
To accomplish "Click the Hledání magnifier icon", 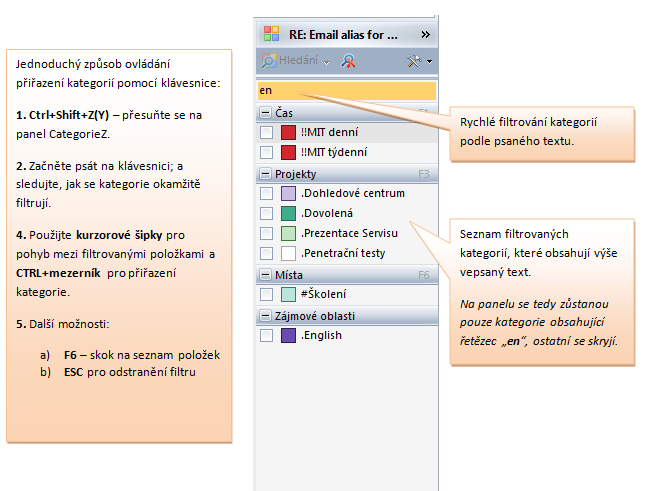I will pyautogui.click(x=269, y=61).
